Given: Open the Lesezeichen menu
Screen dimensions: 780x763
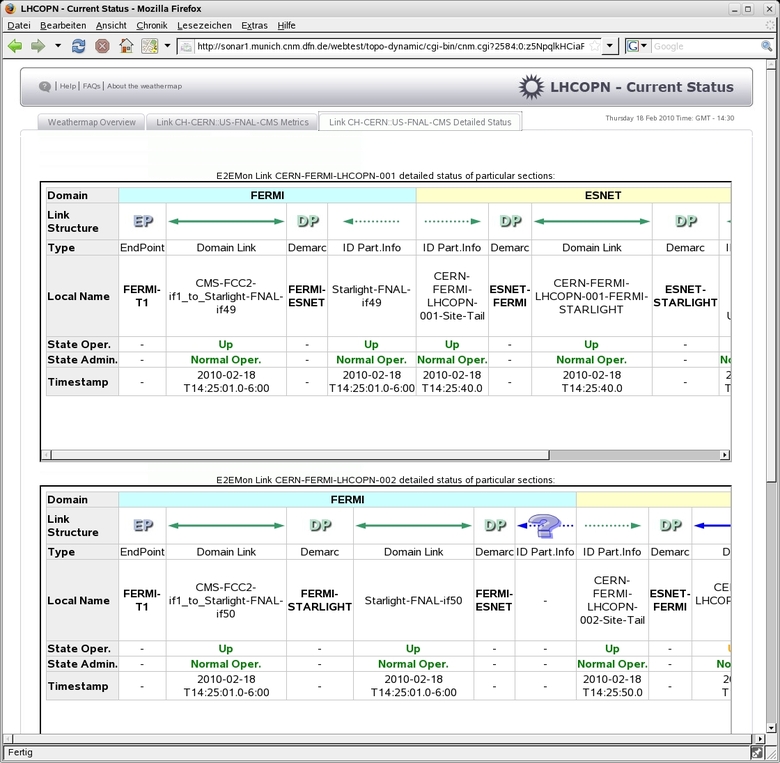Looking at the screenshot, I should coord(204,25).
